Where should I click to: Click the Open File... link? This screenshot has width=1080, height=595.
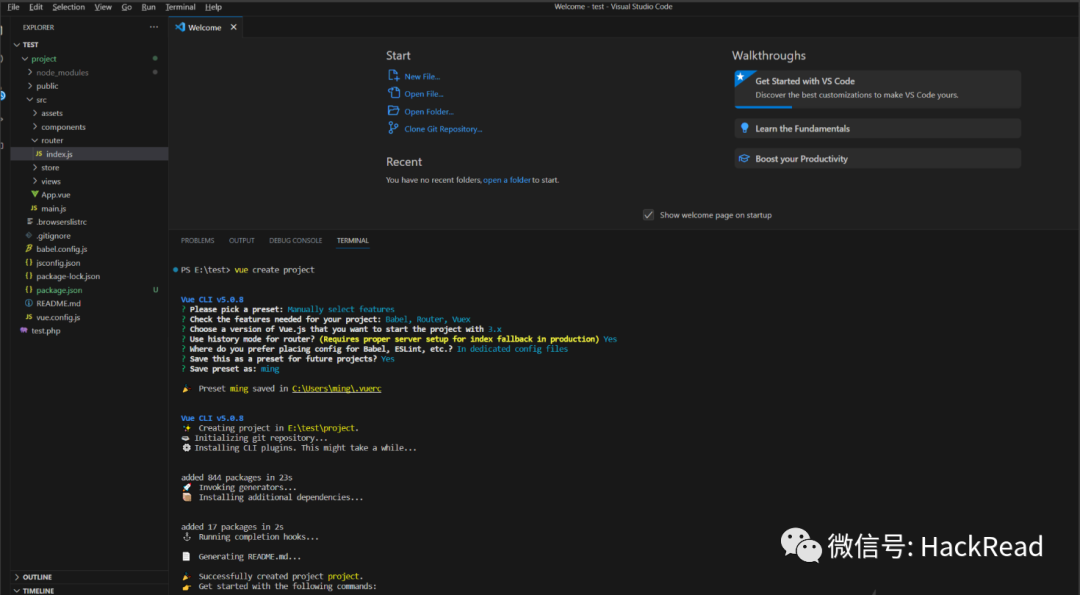(424, 94)
